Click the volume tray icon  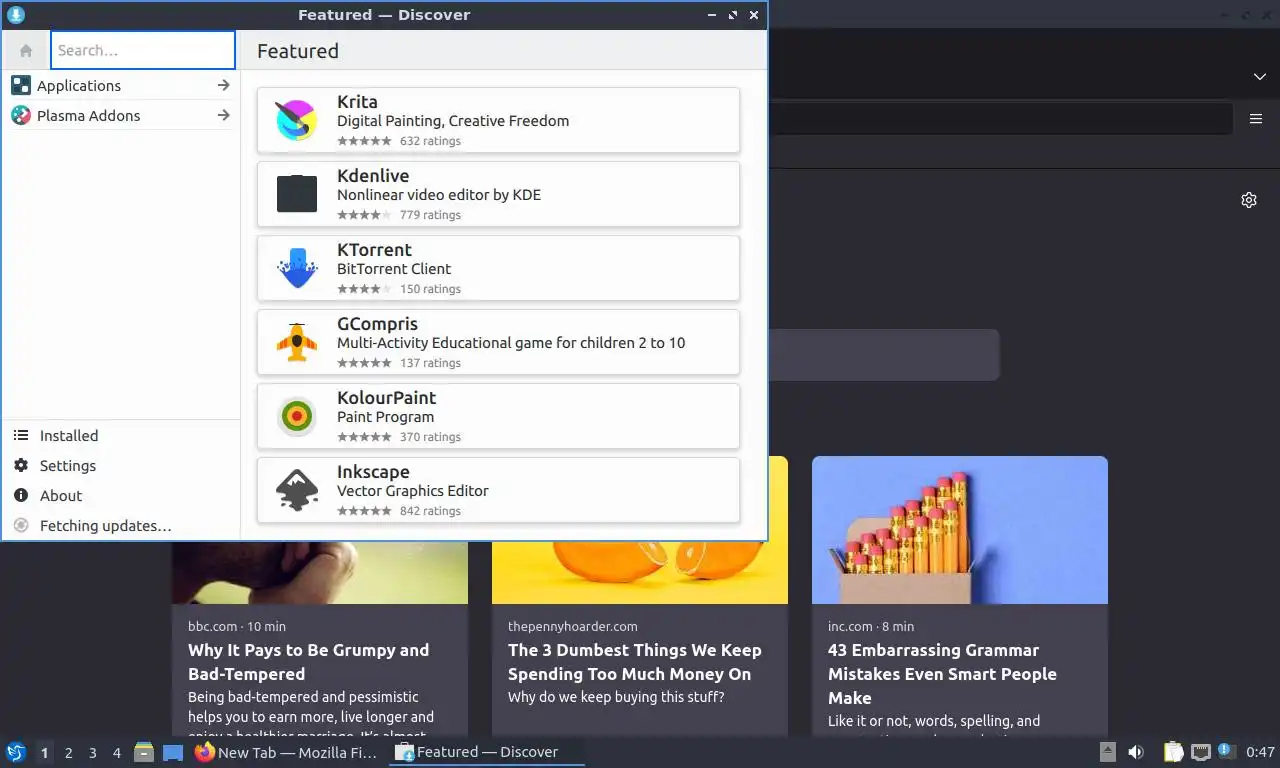1136,753
